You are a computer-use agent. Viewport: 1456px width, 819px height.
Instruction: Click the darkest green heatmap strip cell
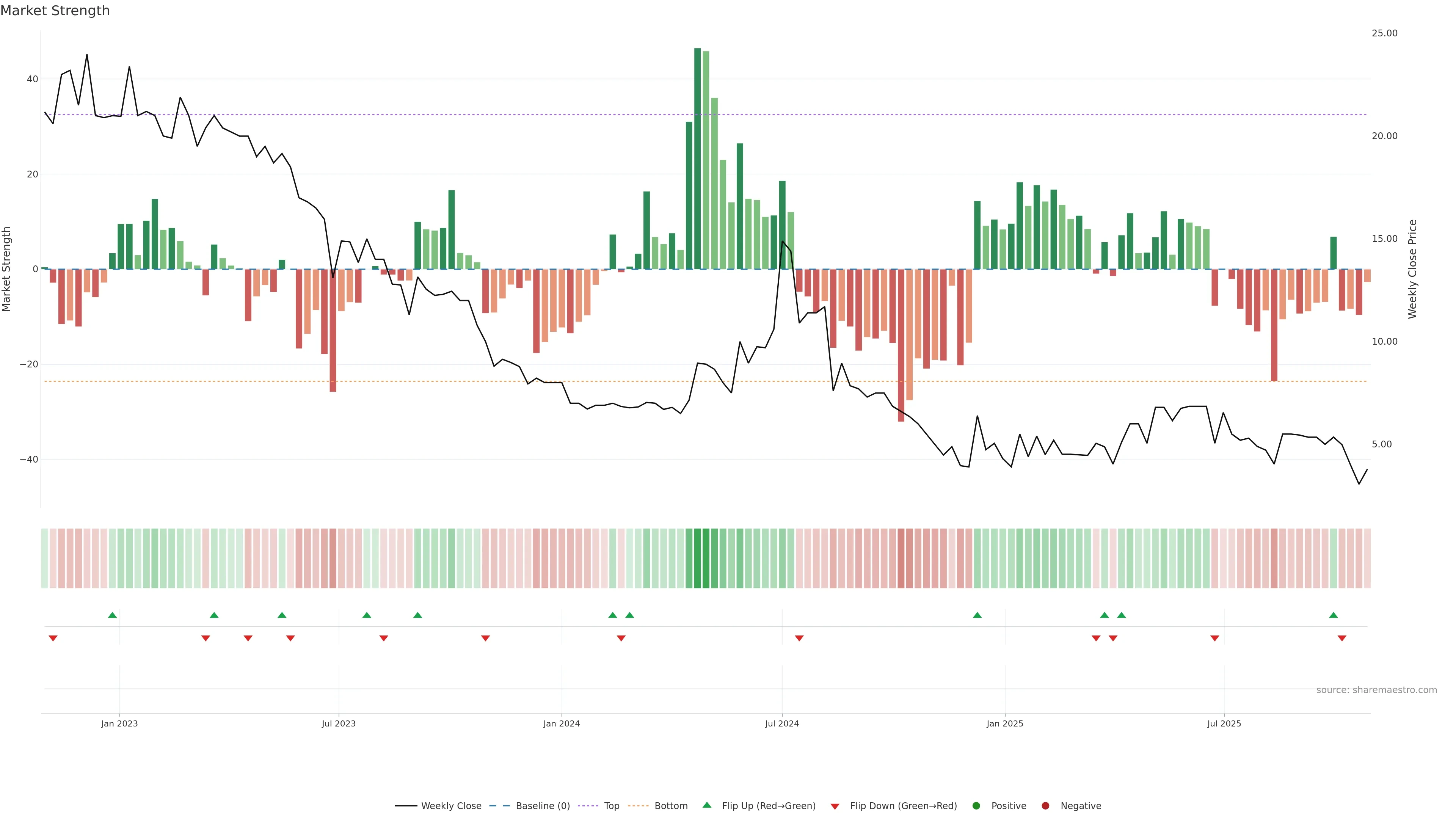698,559
